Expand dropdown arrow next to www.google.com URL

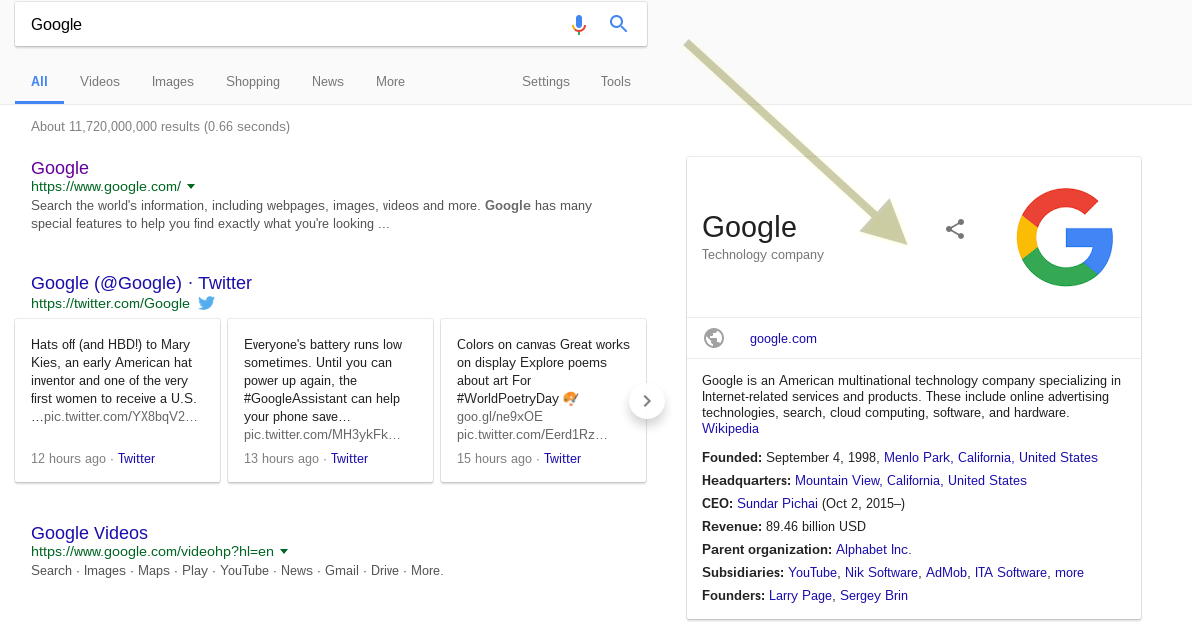(x=191, y=186)
